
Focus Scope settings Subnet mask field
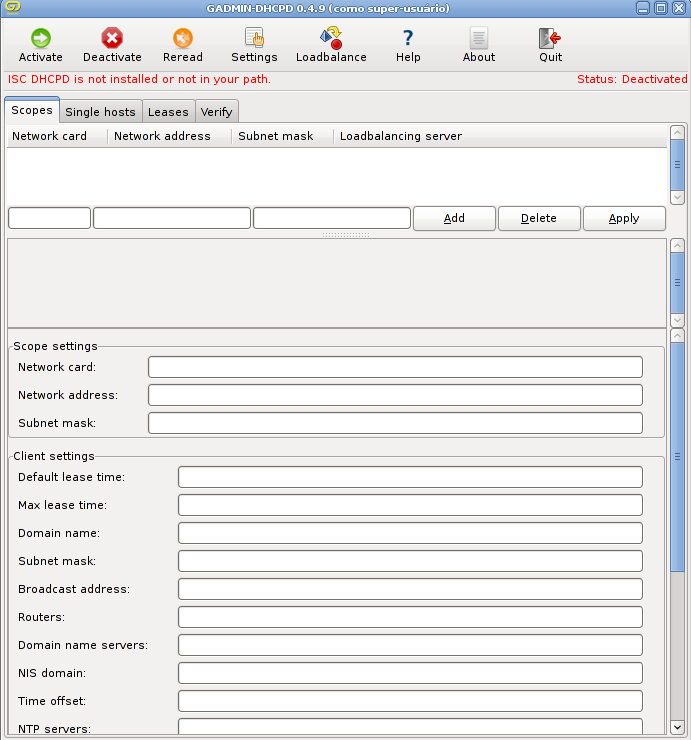(395, 423)
